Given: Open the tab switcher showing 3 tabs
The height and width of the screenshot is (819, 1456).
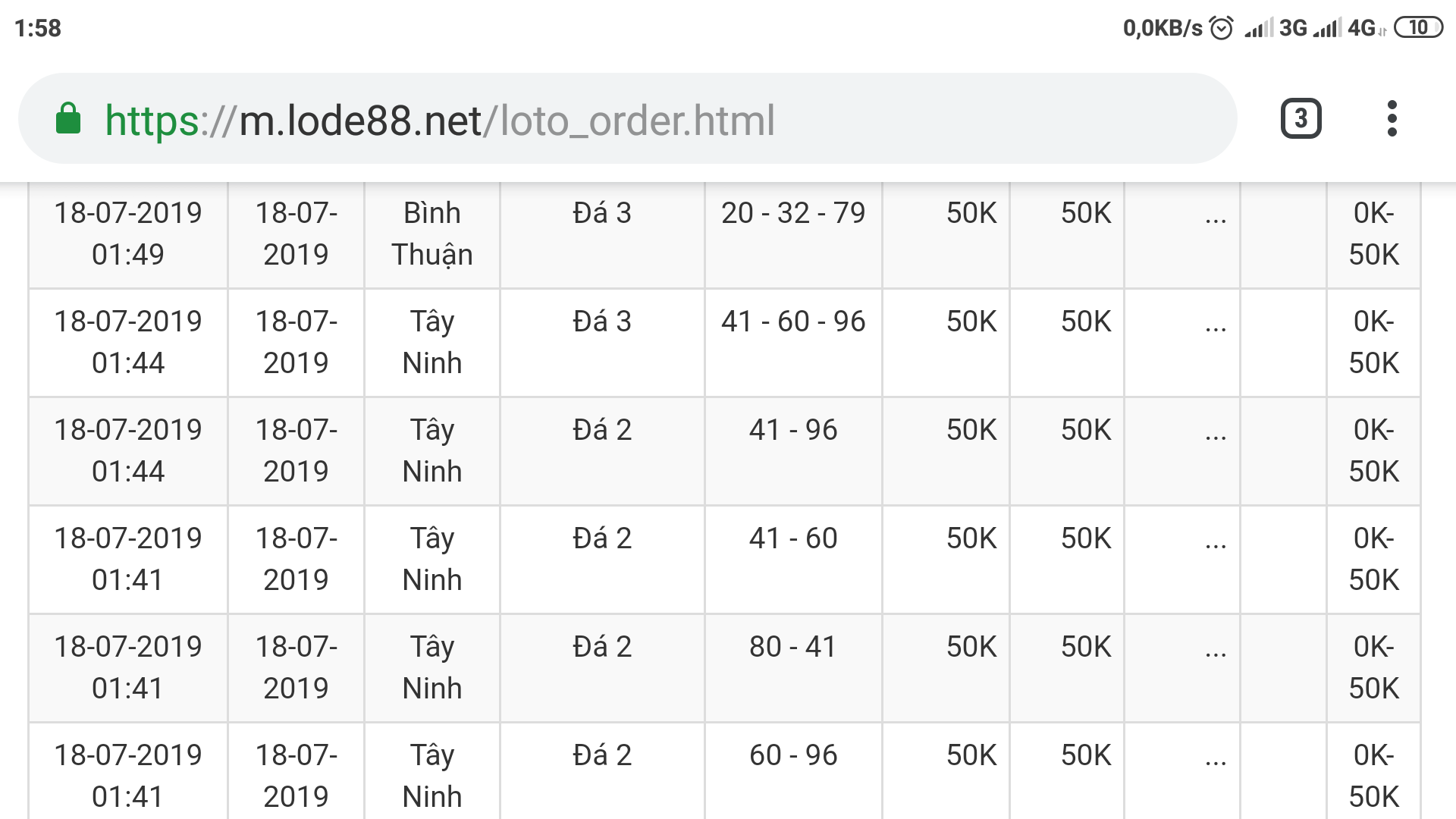Looking at the screenshot, I should (x=1301, y=118).
